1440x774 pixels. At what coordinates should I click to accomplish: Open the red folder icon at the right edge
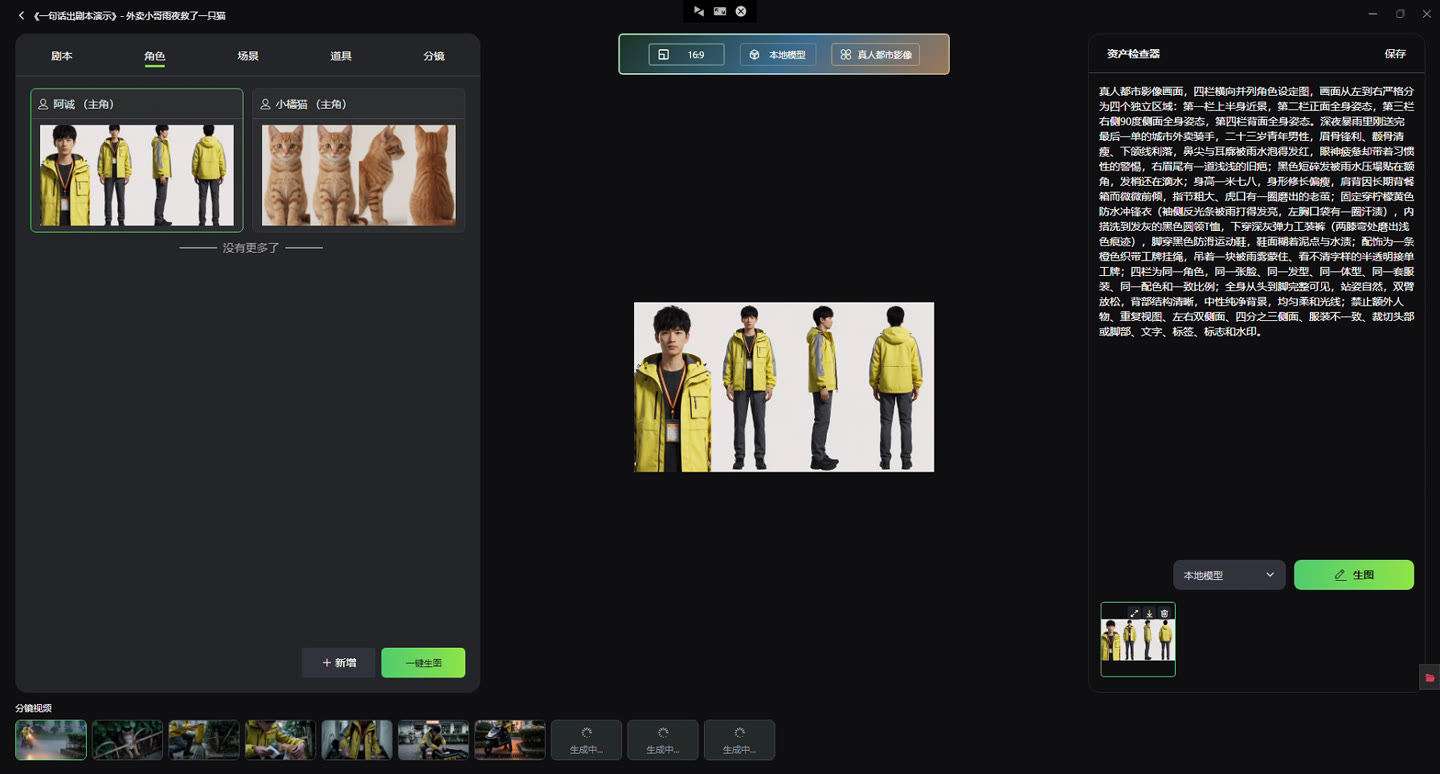click(1430, 677)
